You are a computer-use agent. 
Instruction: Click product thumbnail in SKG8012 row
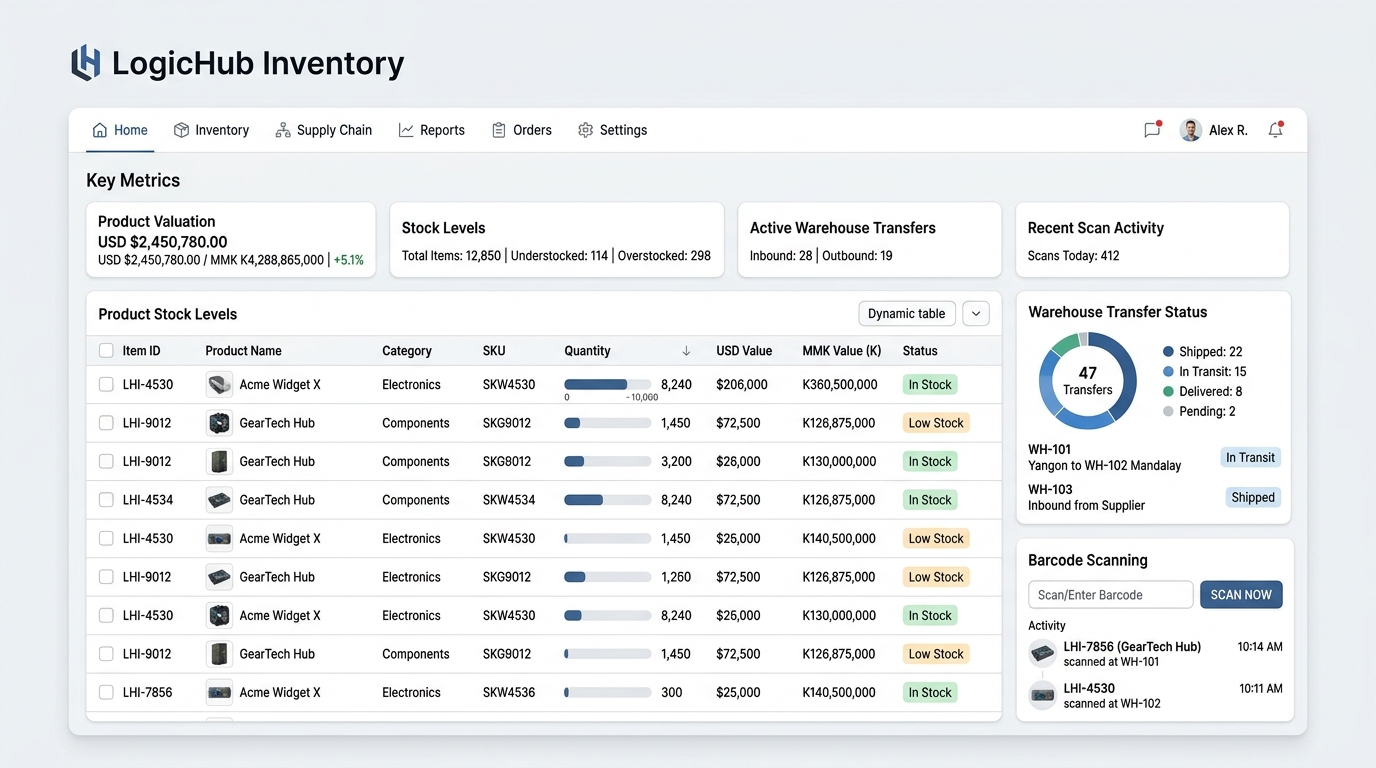coord(219,462)
